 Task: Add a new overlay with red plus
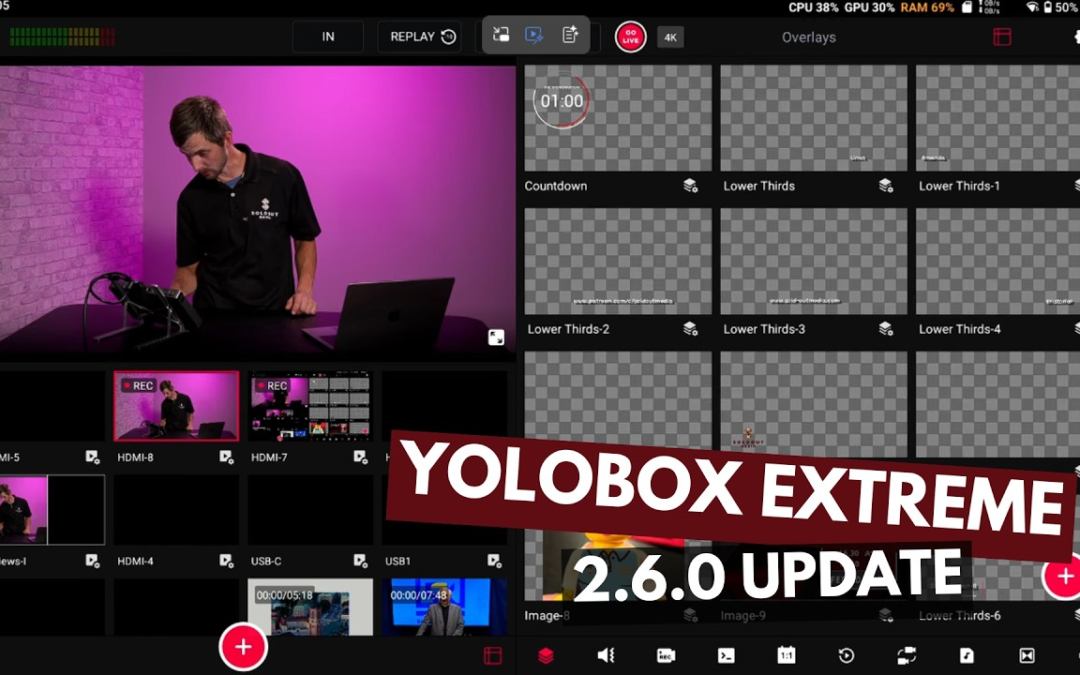[1063, 576]
